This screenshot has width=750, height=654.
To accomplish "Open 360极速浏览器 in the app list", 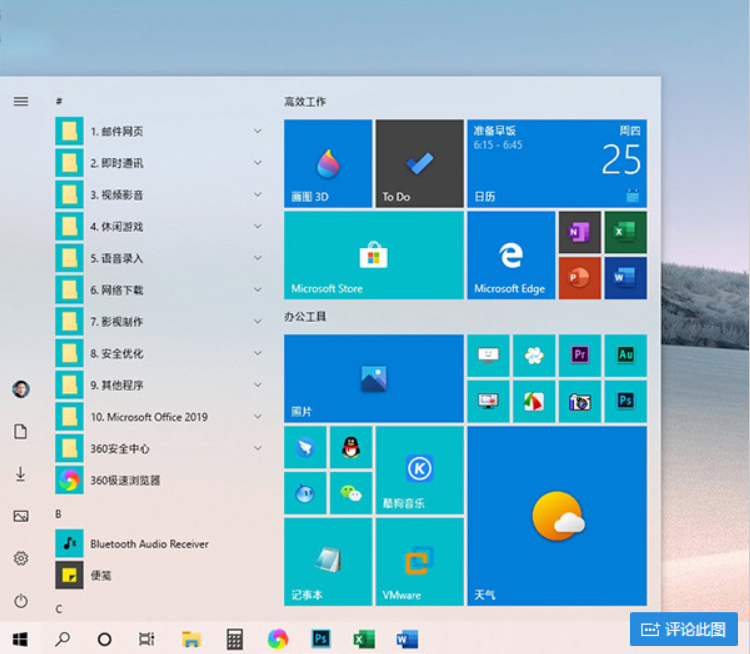I will click(158, 480).
